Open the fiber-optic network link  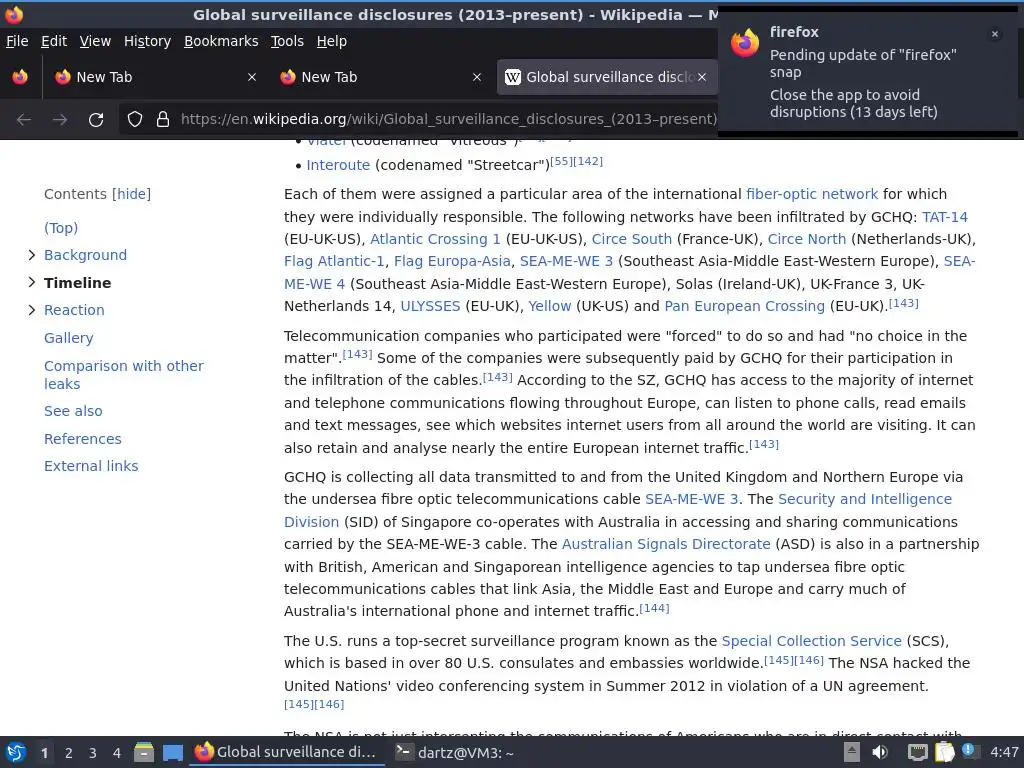[812, 194]
